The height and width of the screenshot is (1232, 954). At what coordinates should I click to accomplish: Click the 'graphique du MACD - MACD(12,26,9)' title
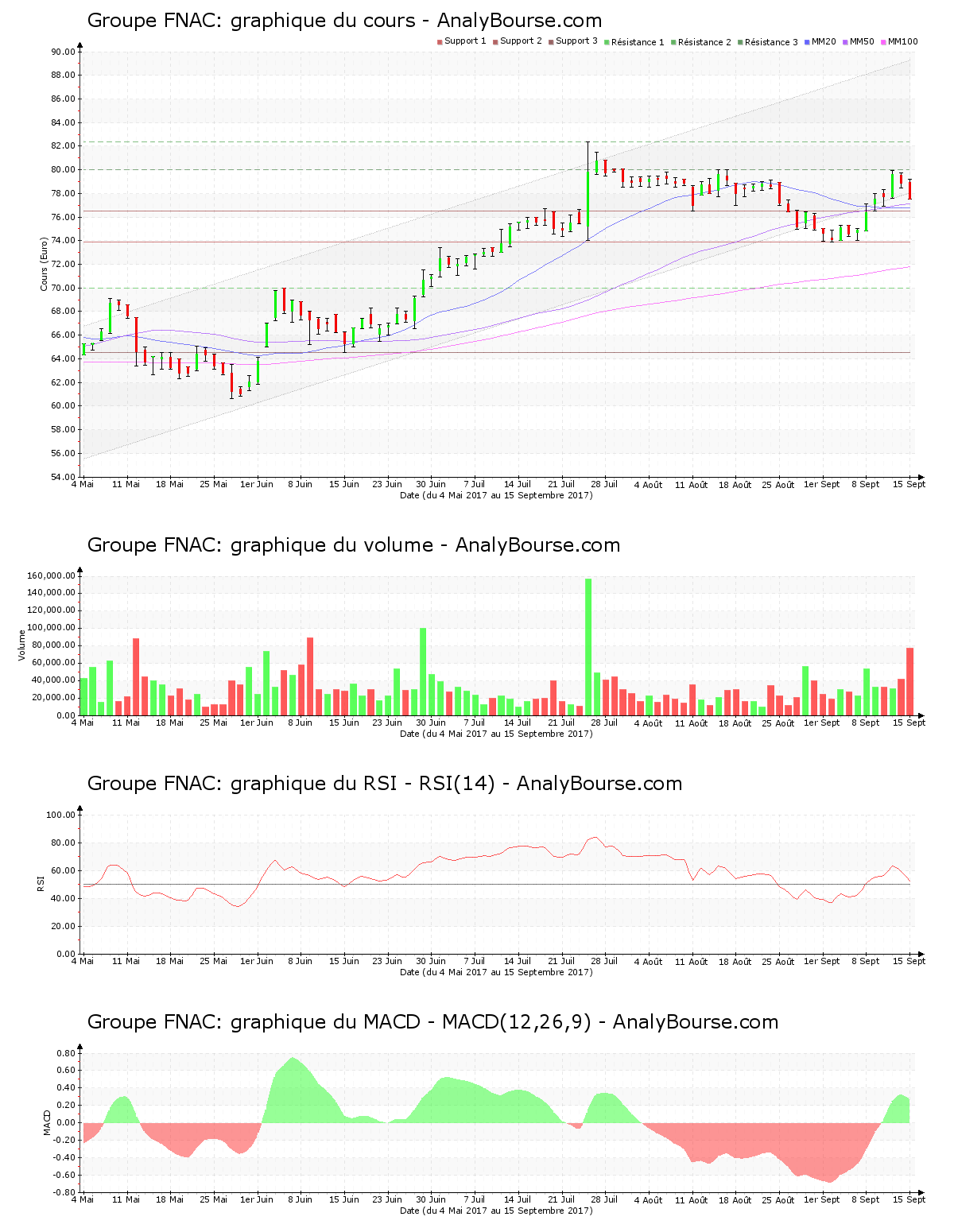[432, 1022]
